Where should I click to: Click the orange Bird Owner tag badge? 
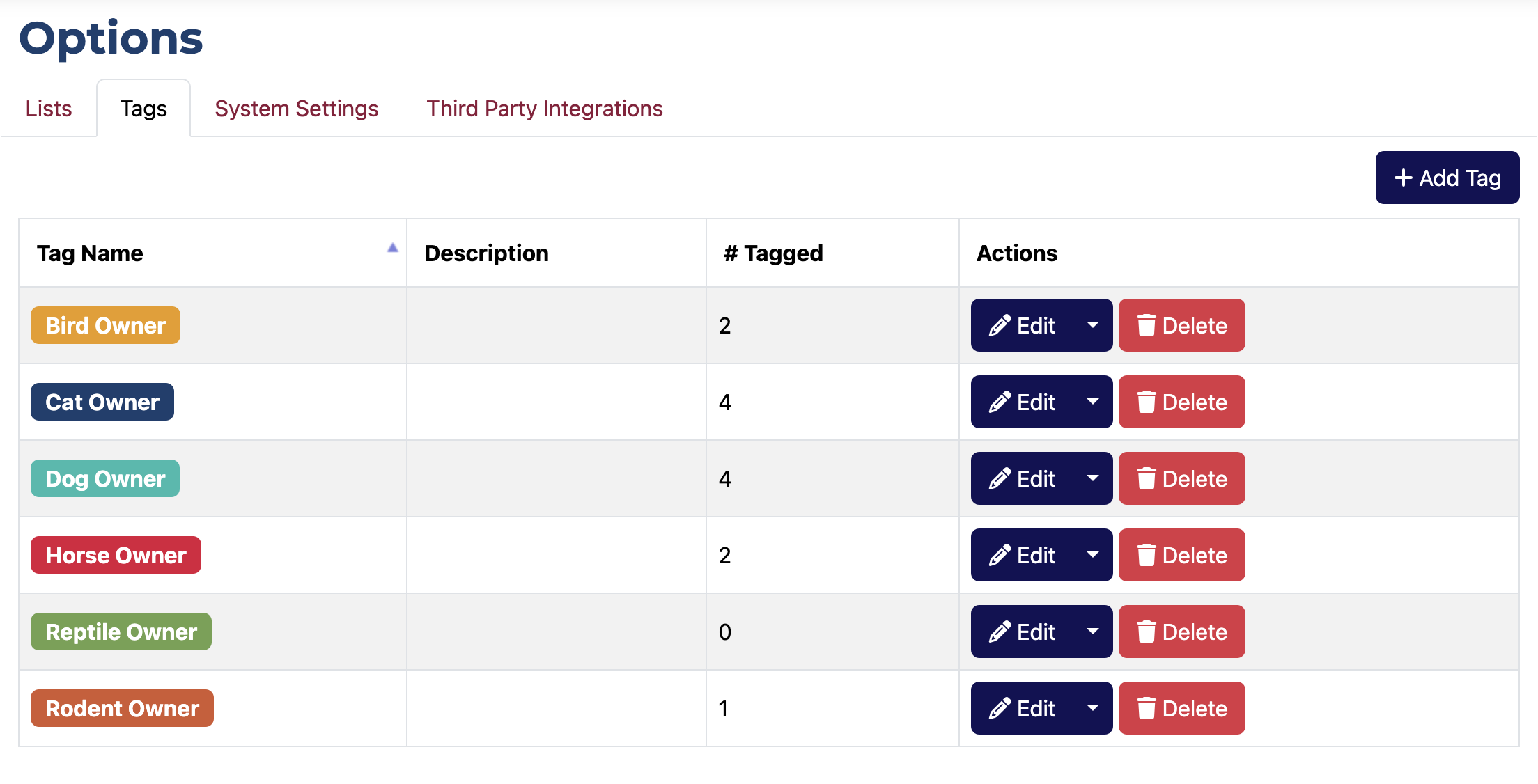105,325
